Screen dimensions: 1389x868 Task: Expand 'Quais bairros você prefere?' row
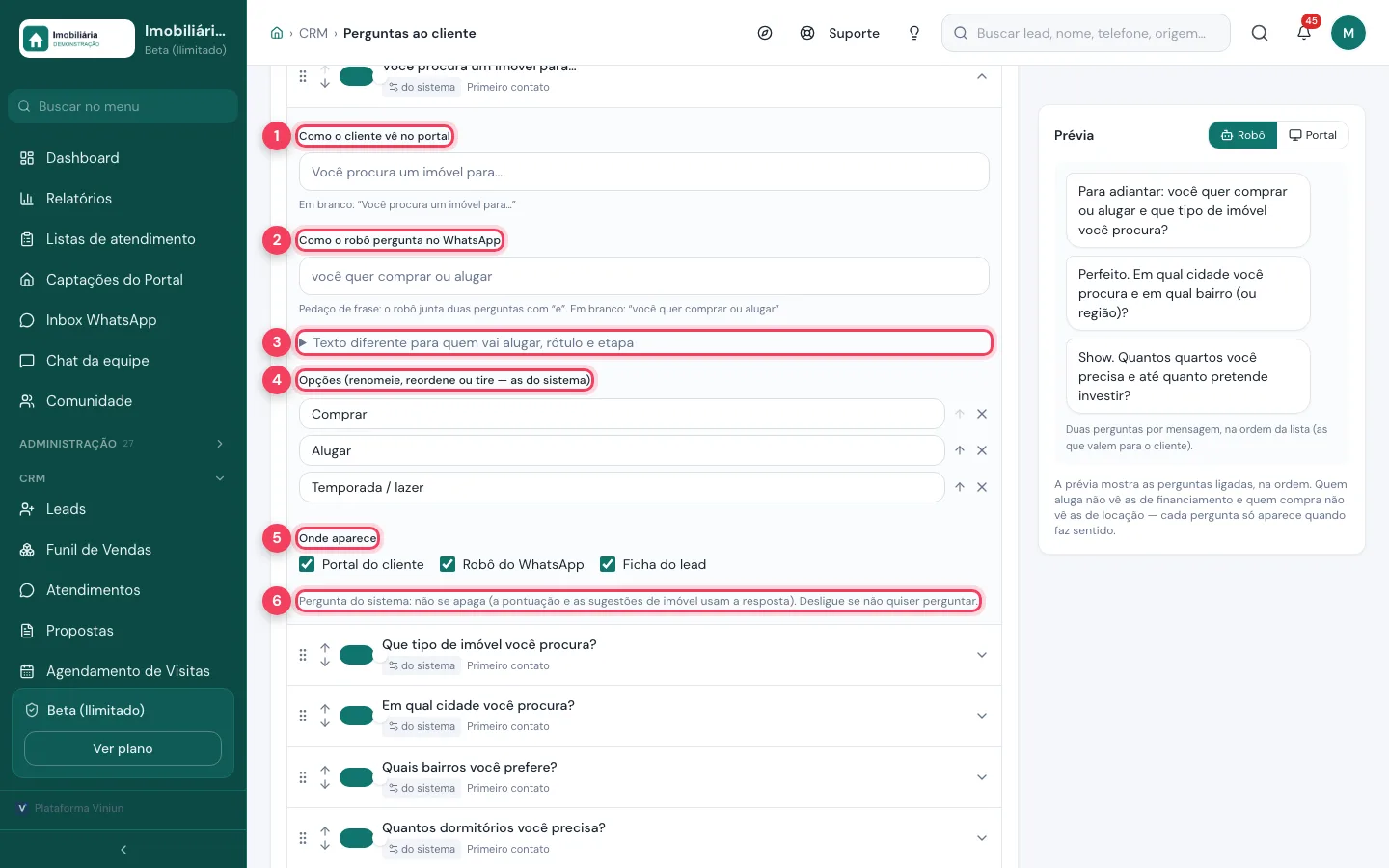pos(982,777)
